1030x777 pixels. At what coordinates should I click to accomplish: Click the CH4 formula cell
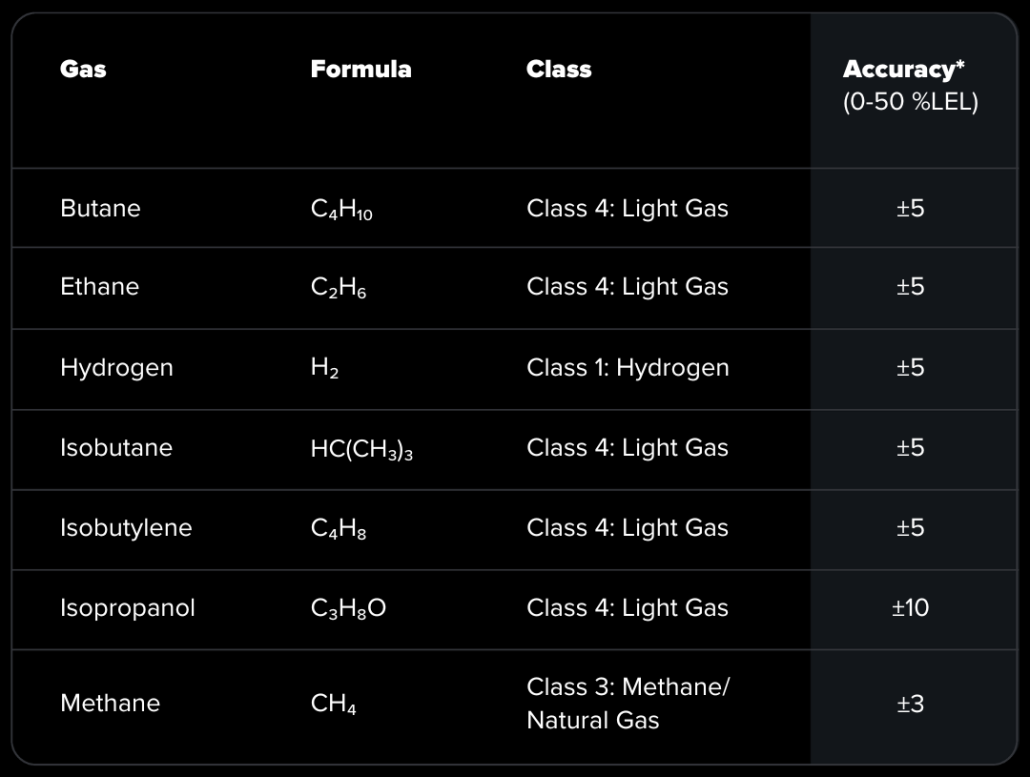click(333, 704)
